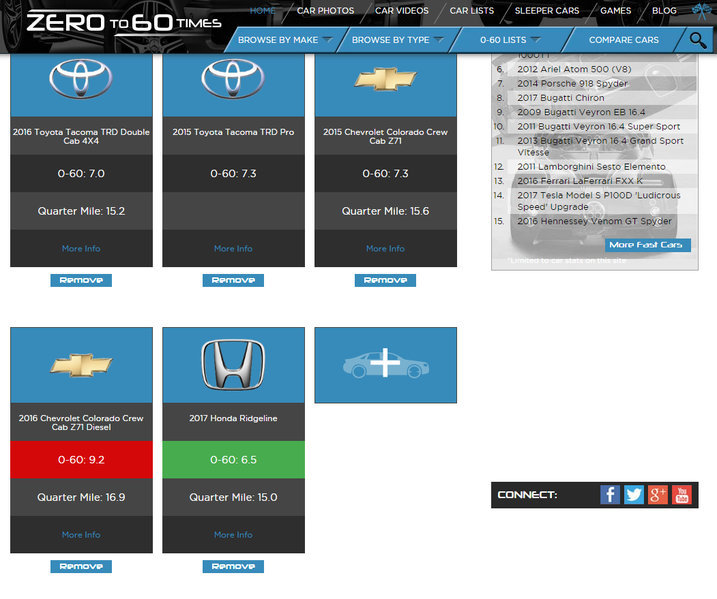
Task: Expand the Browse By Make dropdown
Action: 284,40
